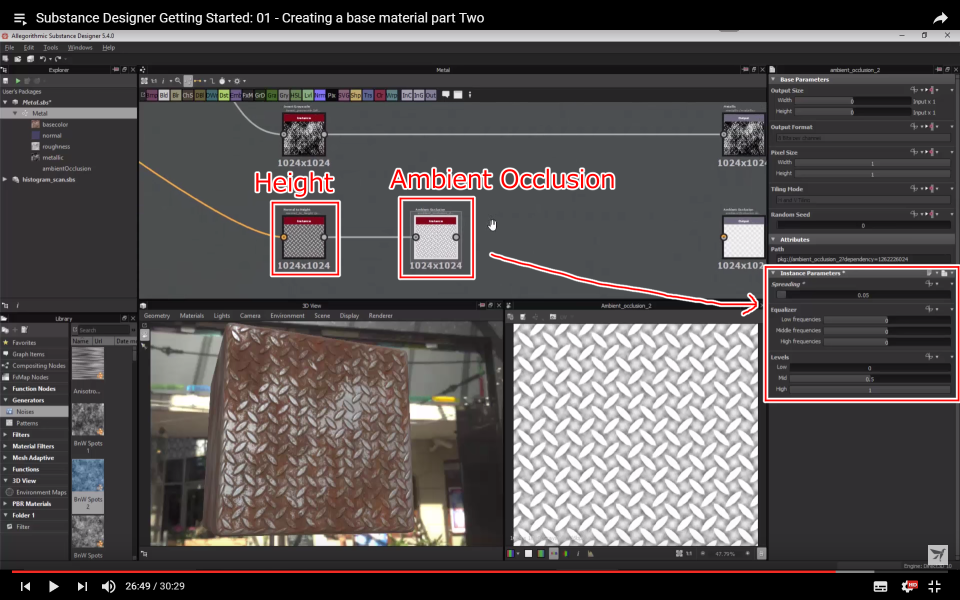Click the graph zoom magnifier icon
The height and width of the screenshot is (600, 960).
pyautogui.click(x=178, y=81)
